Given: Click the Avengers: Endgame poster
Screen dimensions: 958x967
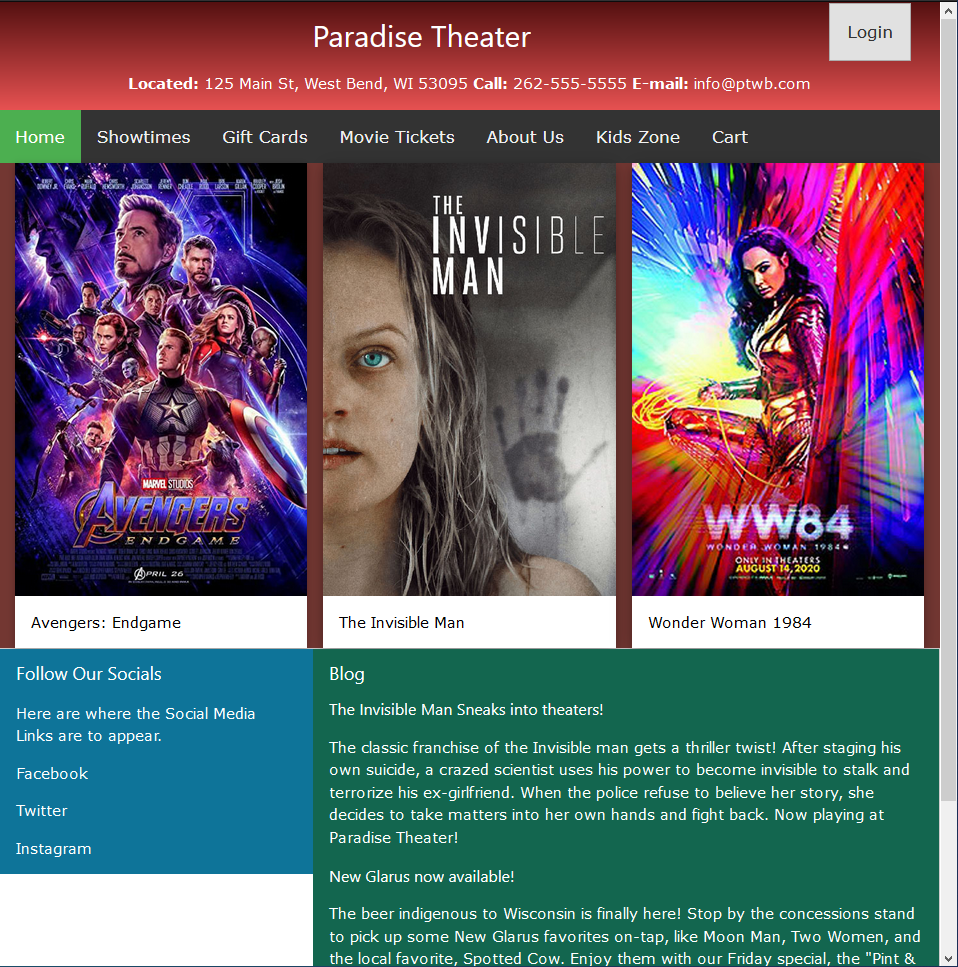Looking at the screenshot, I should pos(161,379).
